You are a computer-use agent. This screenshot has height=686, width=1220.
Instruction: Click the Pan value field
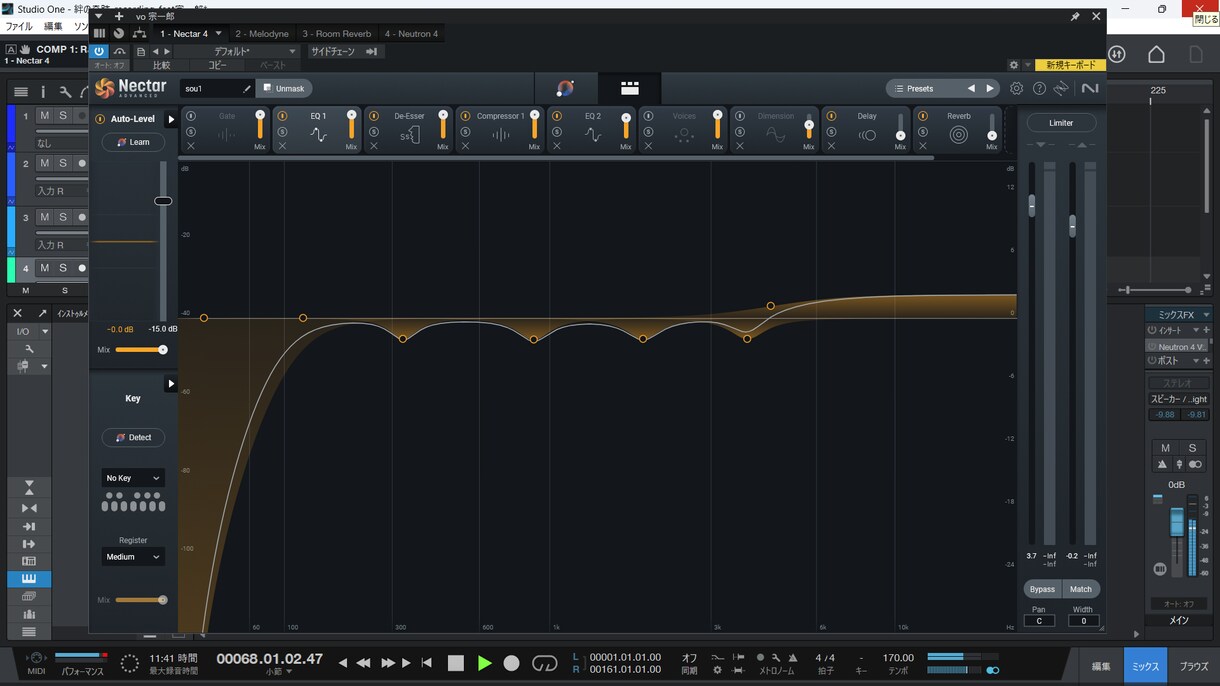click(x=1039, y=621)
